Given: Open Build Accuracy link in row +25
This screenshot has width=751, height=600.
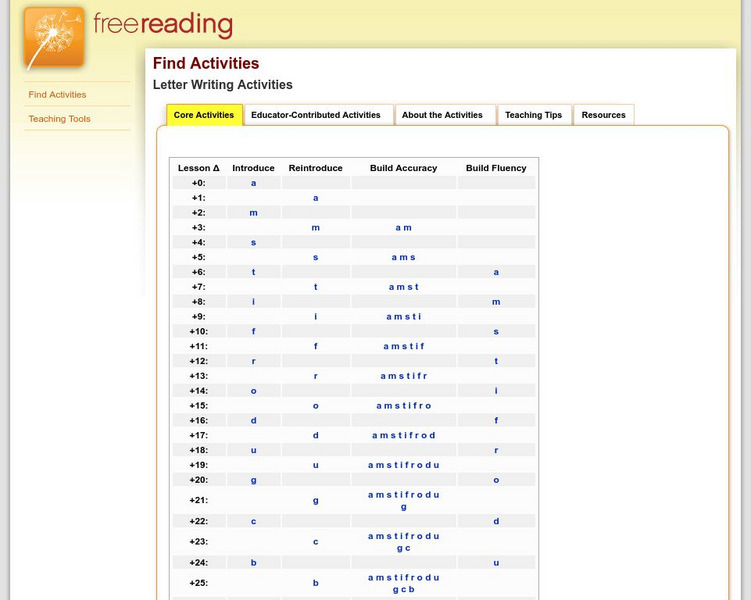Looking at the screenshot, I should 404,583.
